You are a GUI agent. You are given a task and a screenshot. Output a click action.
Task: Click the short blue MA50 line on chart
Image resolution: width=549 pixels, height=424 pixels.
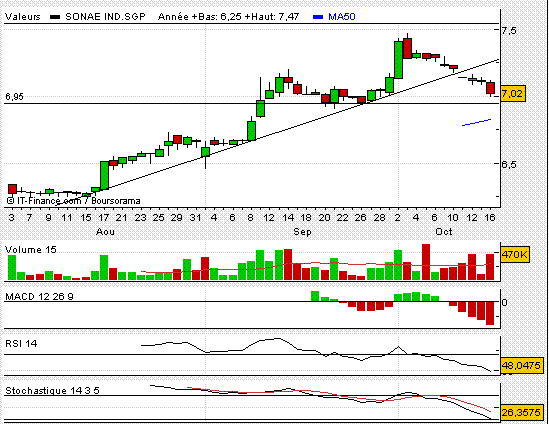point(477,122)
